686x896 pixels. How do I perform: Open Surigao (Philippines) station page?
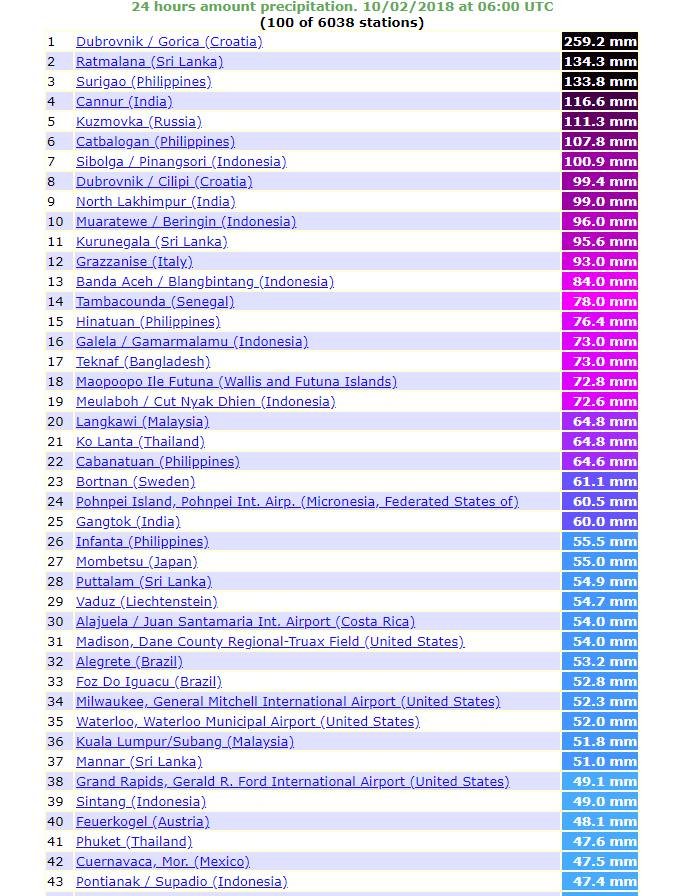coord(143,82)
